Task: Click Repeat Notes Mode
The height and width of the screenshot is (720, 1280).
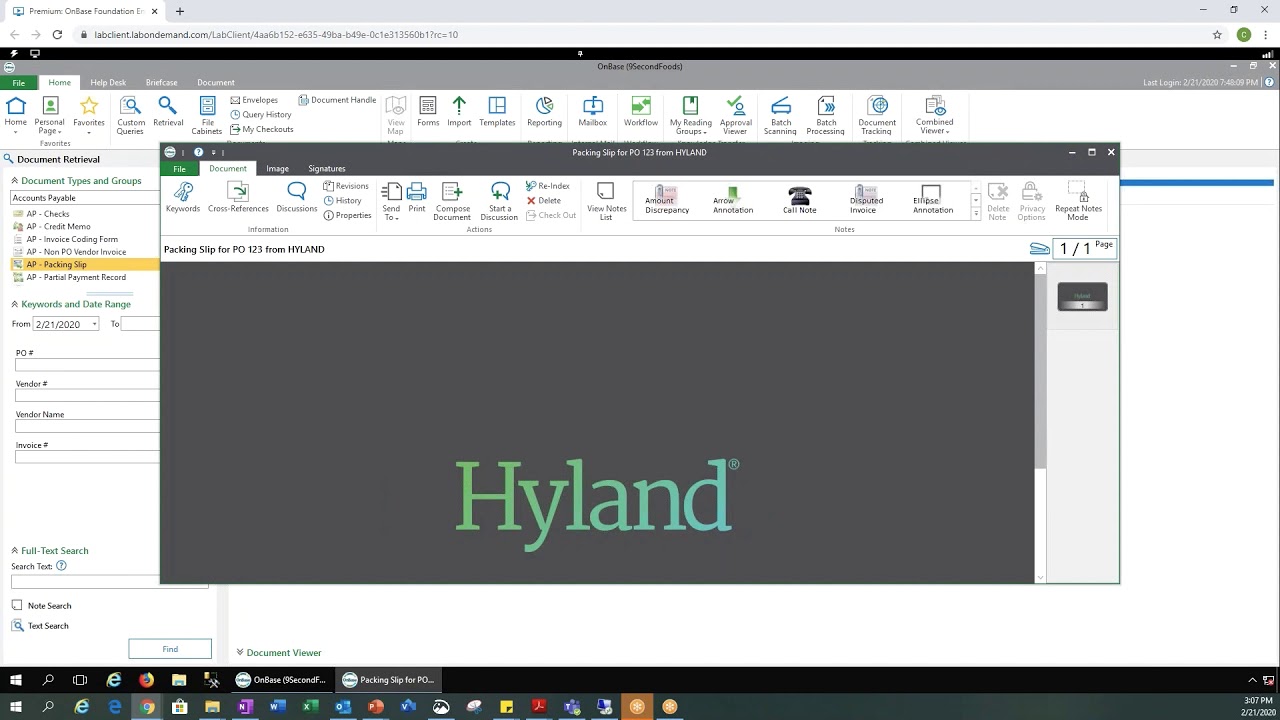Action: click(1078, 202)
